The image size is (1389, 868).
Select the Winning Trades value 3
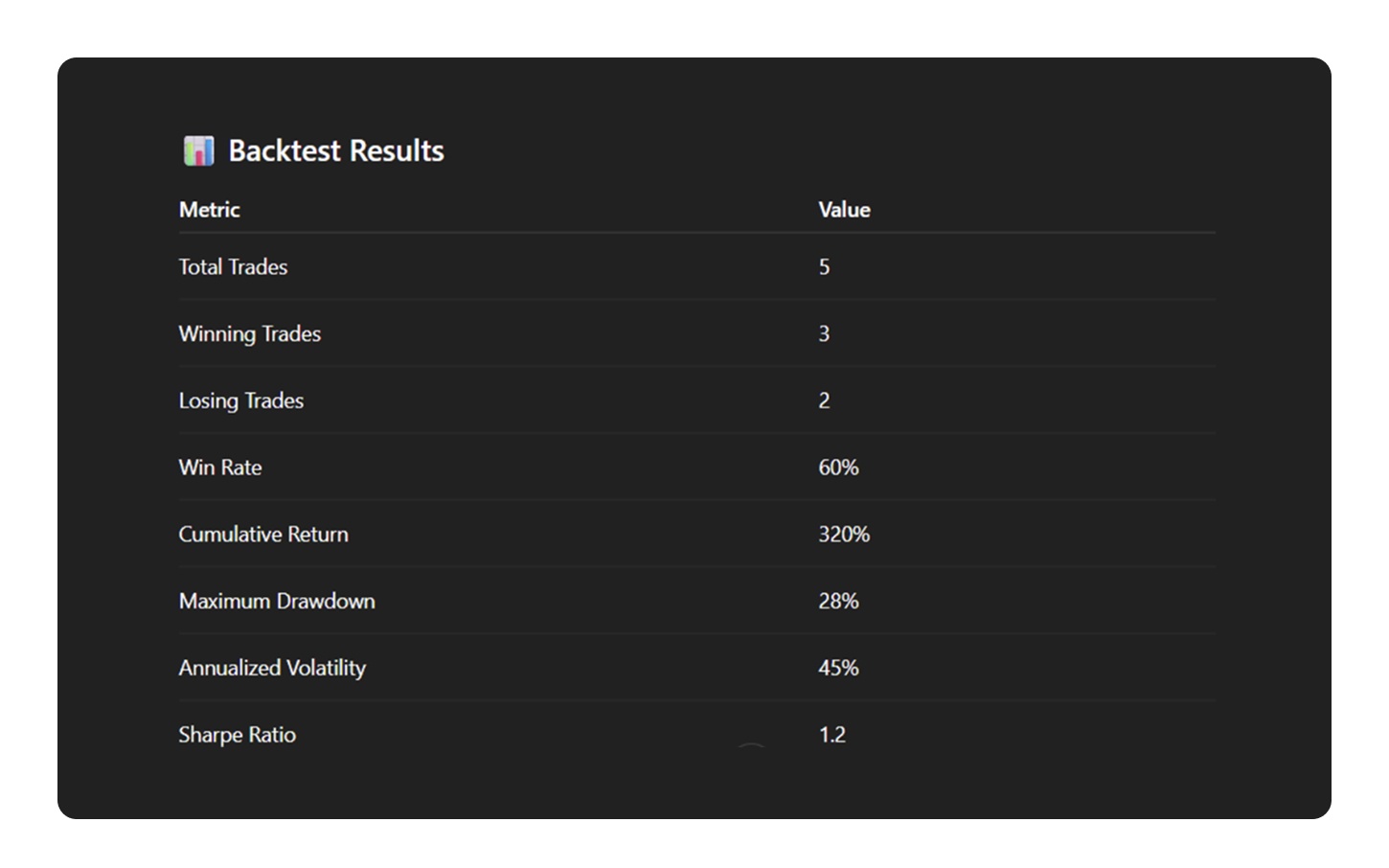825,334
